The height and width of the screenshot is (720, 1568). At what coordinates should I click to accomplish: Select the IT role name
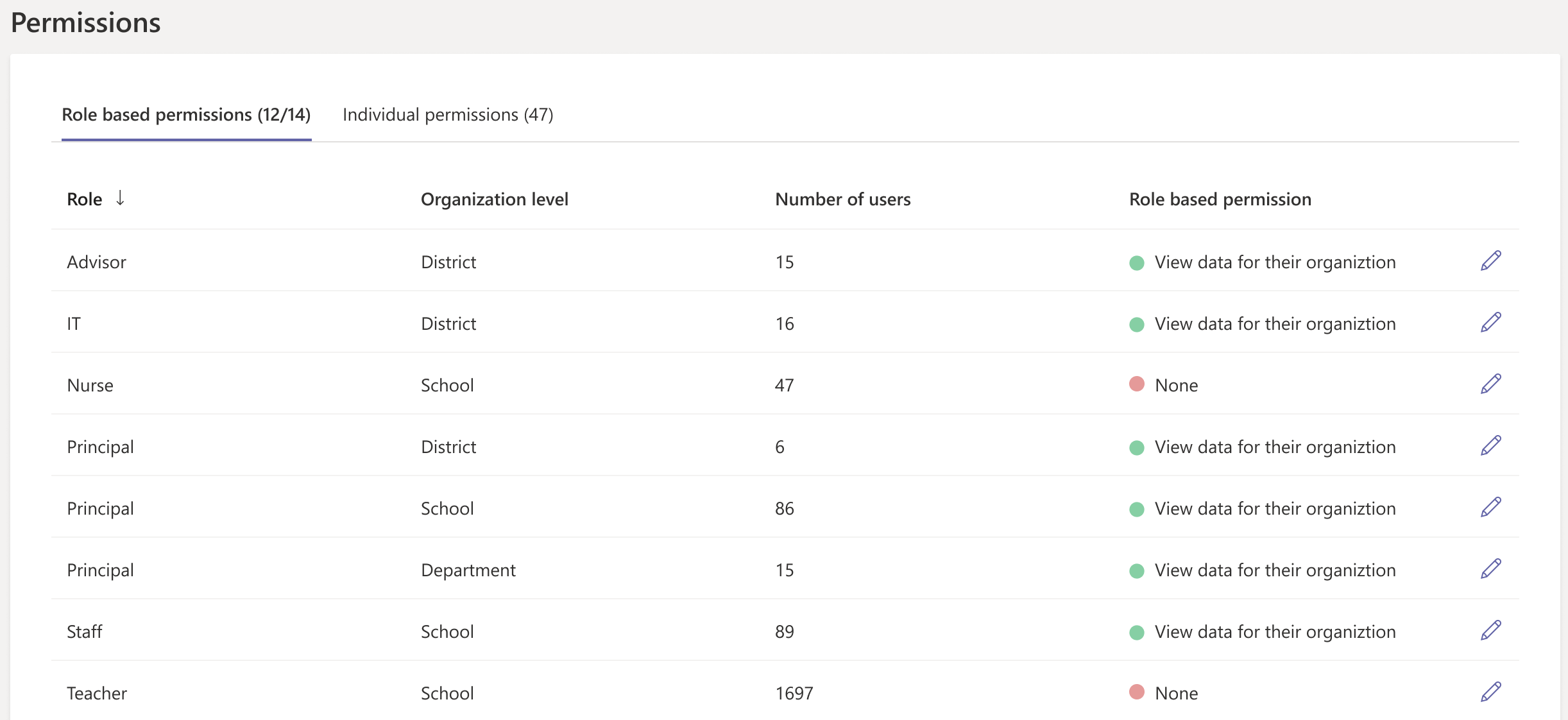tap(74, 324)
